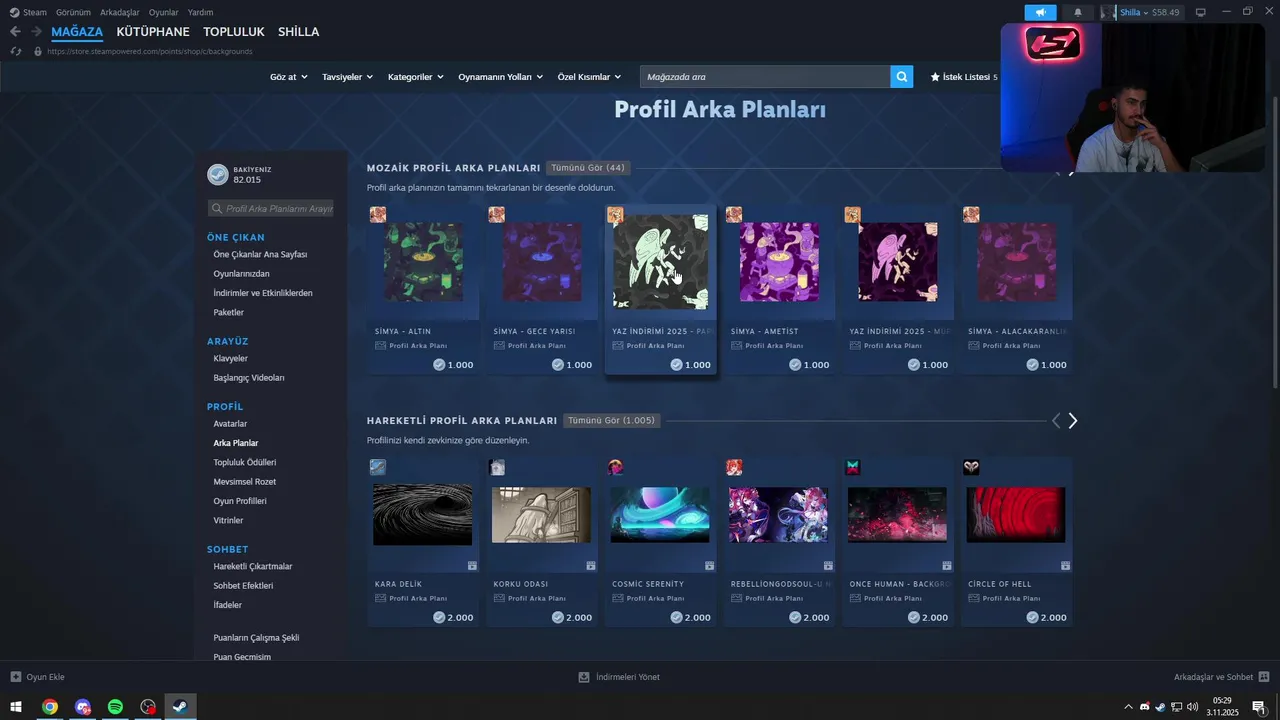Open Google Chrome from the taskbar
The height and width of the screenshot is (720, 1280).
(x=49, y=707)
